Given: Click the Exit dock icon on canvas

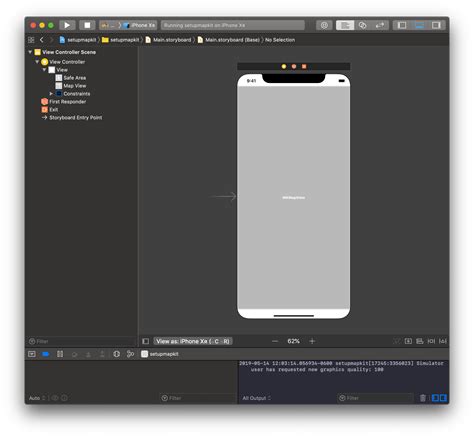Looking at the screenshot, I should click(304, 66).
